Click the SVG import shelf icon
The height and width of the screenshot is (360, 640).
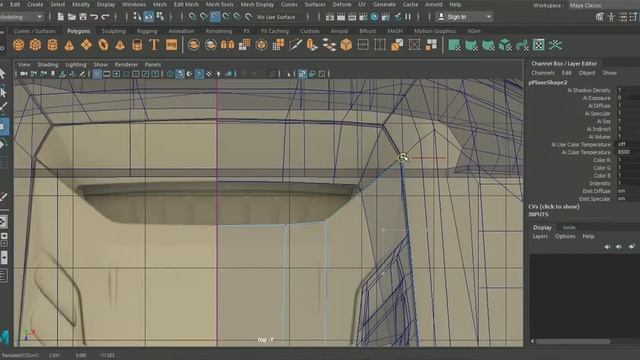point(171,44)
